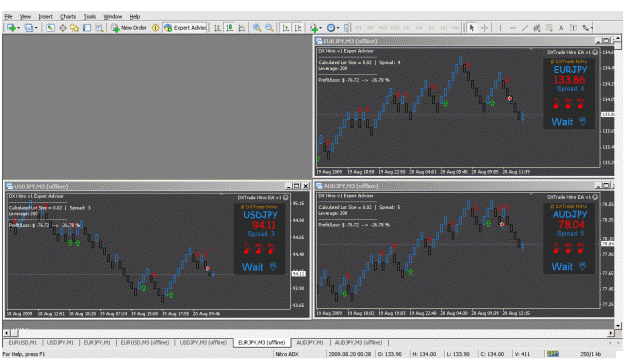This screenshot has height=360, width=625.
Task: Click the New Chart toolbar icon
Action: tap(12, 28)
